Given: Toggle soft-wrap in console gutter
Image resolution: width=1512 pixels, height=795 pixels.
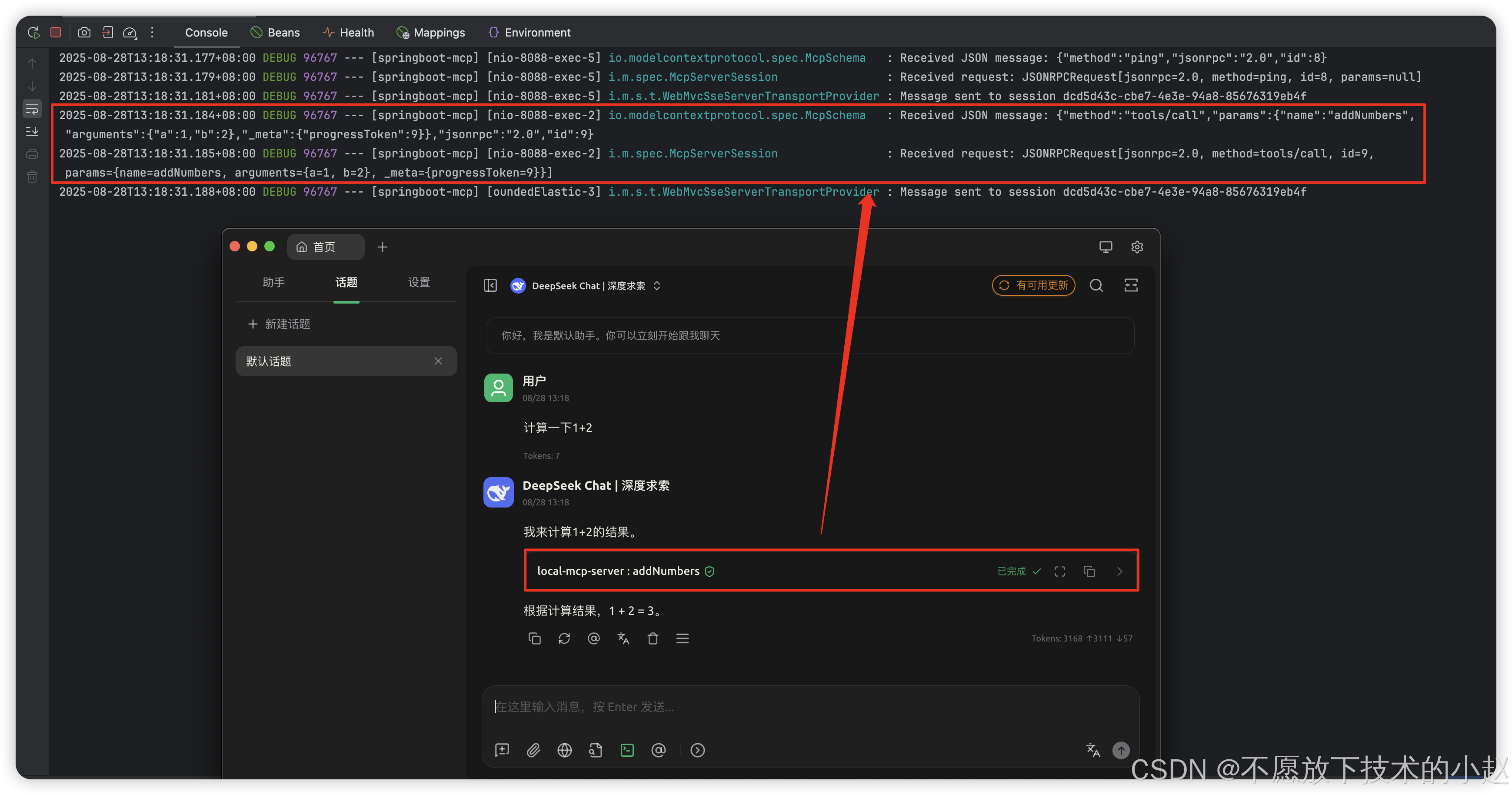Looking at the screenshot, I should click(32, 109).
